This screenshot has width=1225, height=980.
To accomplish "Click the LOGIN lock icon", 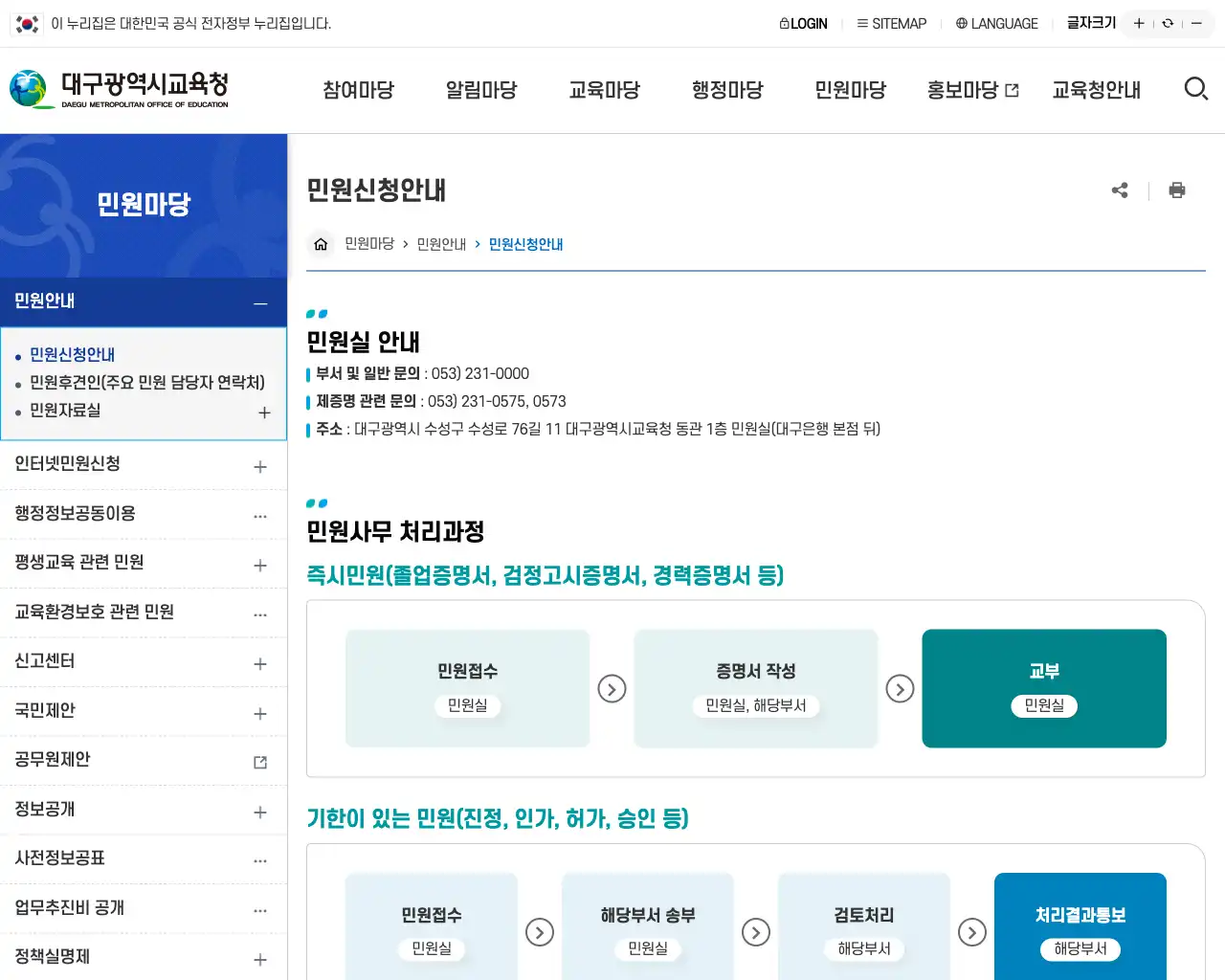I will (x=785, y=23).
